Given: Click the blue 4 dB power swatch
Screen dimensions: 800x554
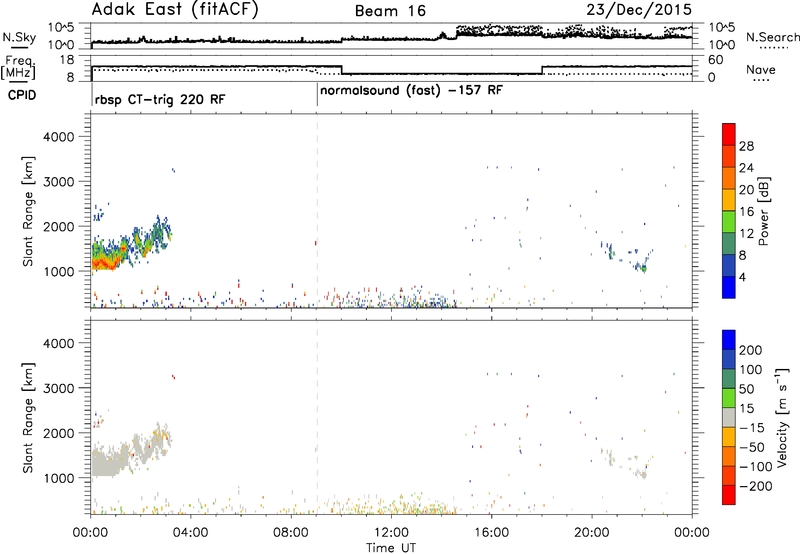Looking at the screenshot, I should 729,287.
